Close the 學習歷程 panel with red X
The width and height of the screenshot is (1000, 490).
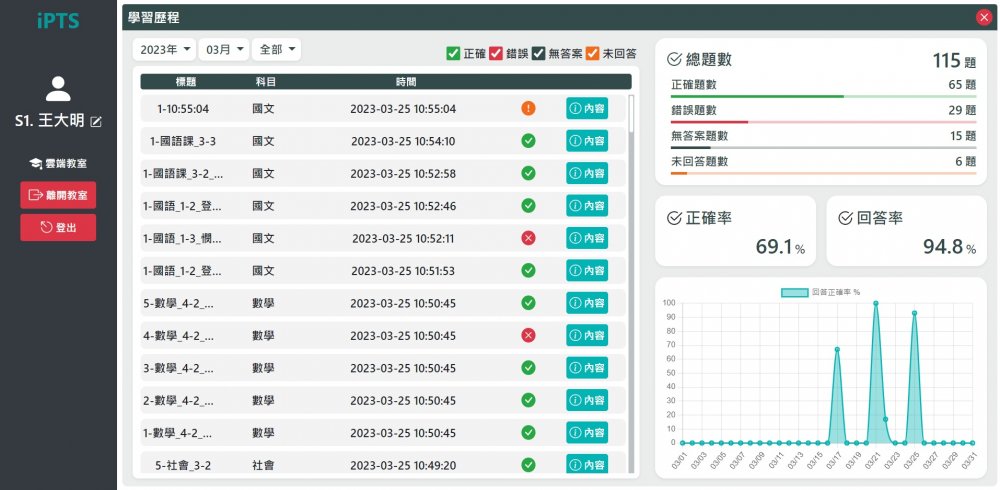(983, 17)
